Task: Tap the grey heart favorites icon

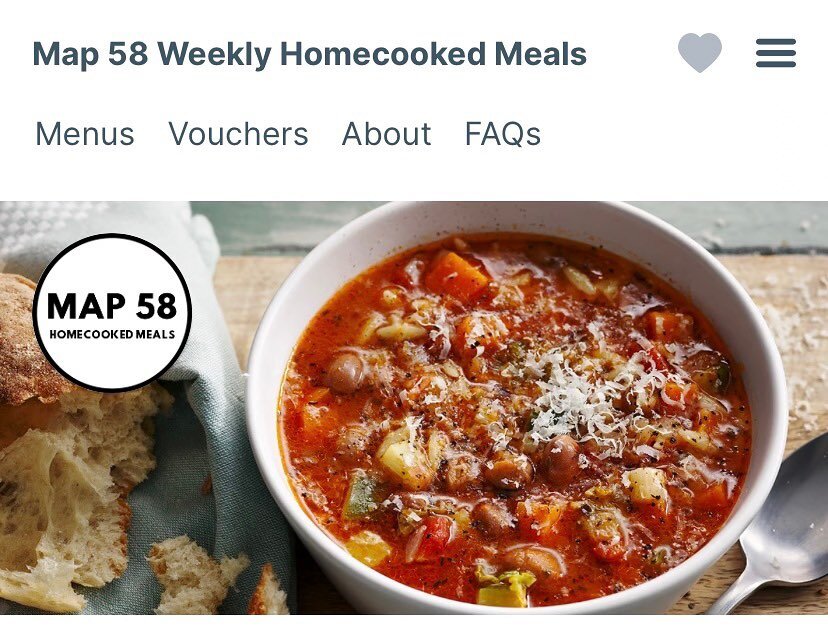Action: tap(700, 52)
